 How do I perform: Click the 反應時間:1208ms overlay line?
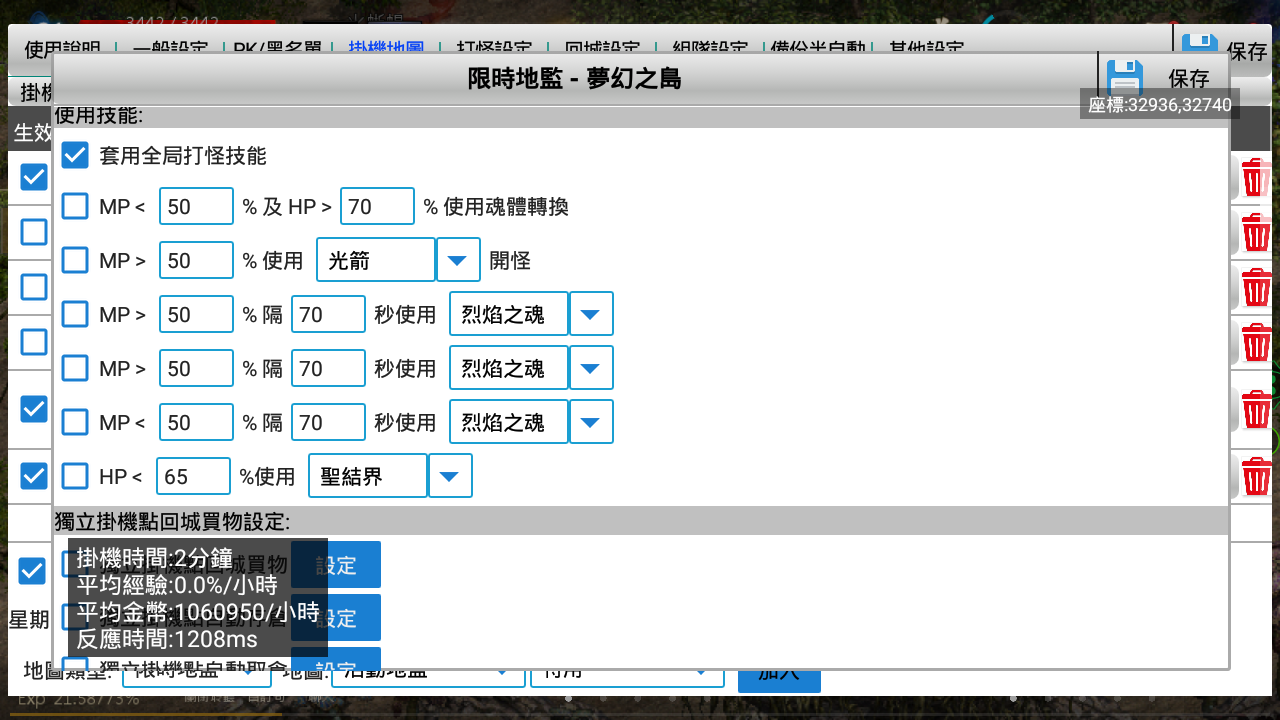pyautogui.click(x=167, y=639)
